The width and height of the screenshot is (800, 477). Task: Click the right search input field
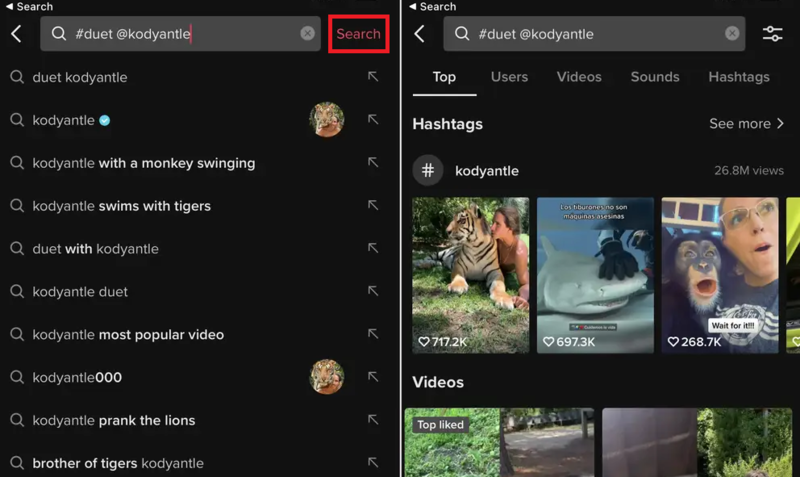tap(594, 34)
